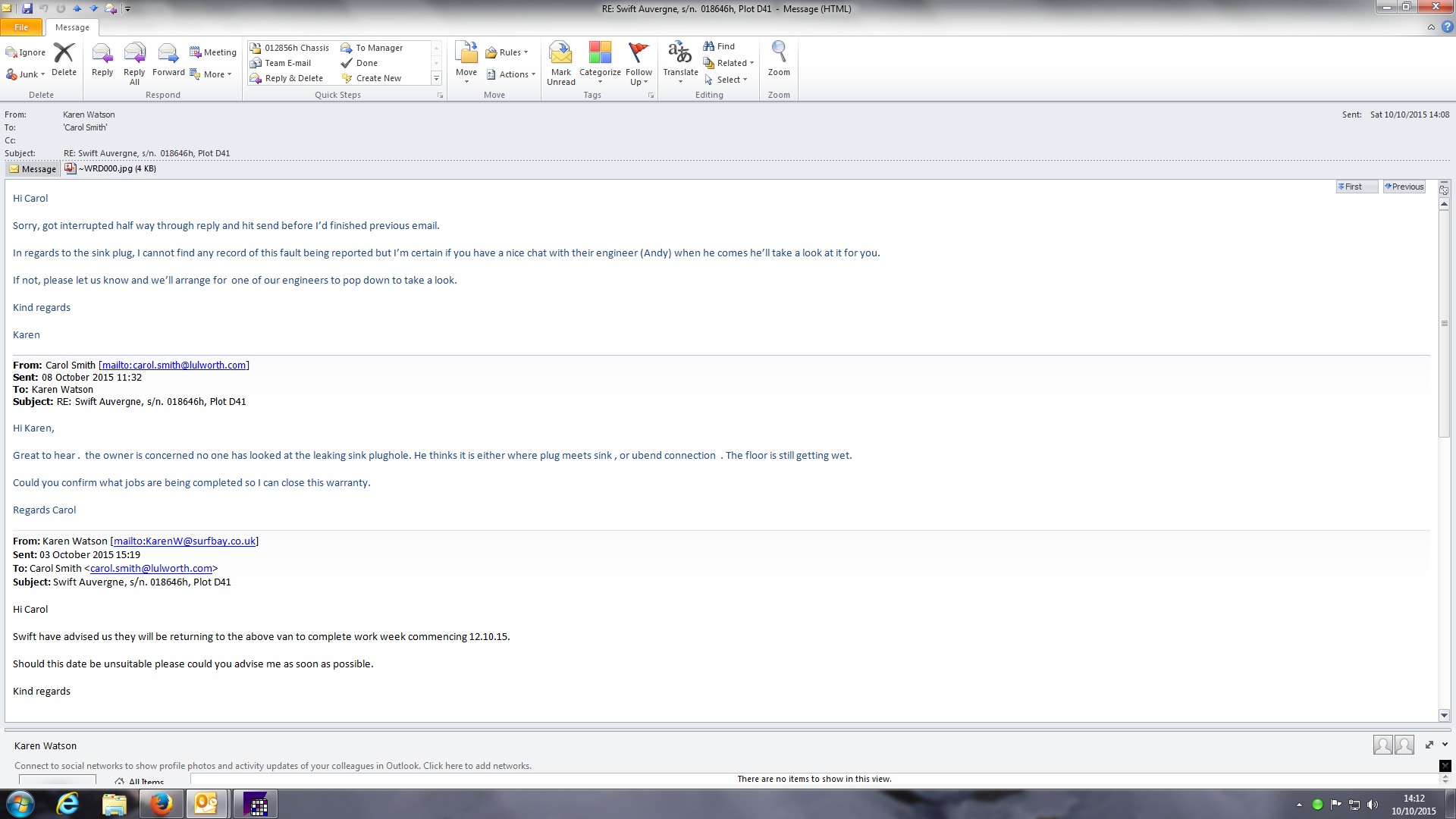This screenshot has height=819, width=1456.
Task: Open the File tab
Action: pos(21,27)
